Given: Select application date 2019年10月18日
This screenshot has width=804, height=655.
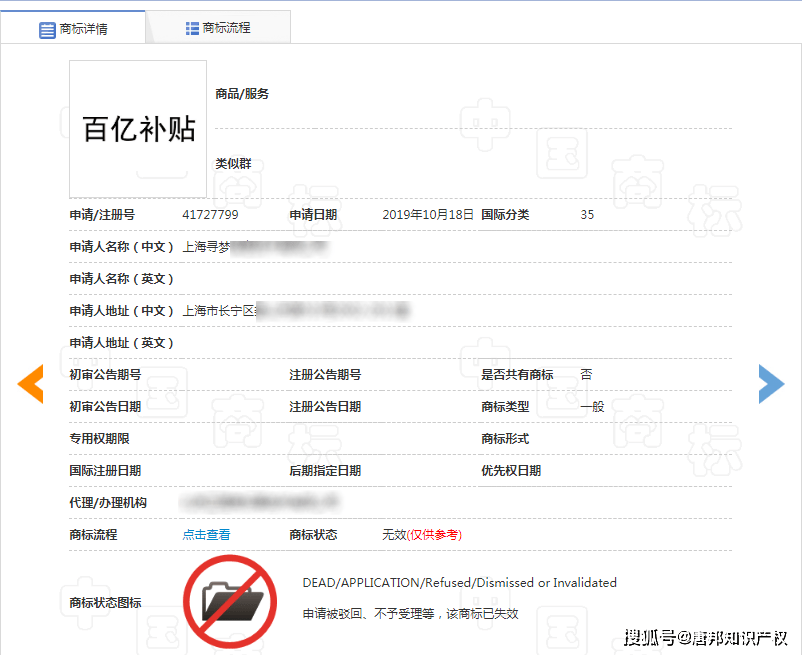Looking at the screenshot, I should pyautogui.click(x=428, y=214).
